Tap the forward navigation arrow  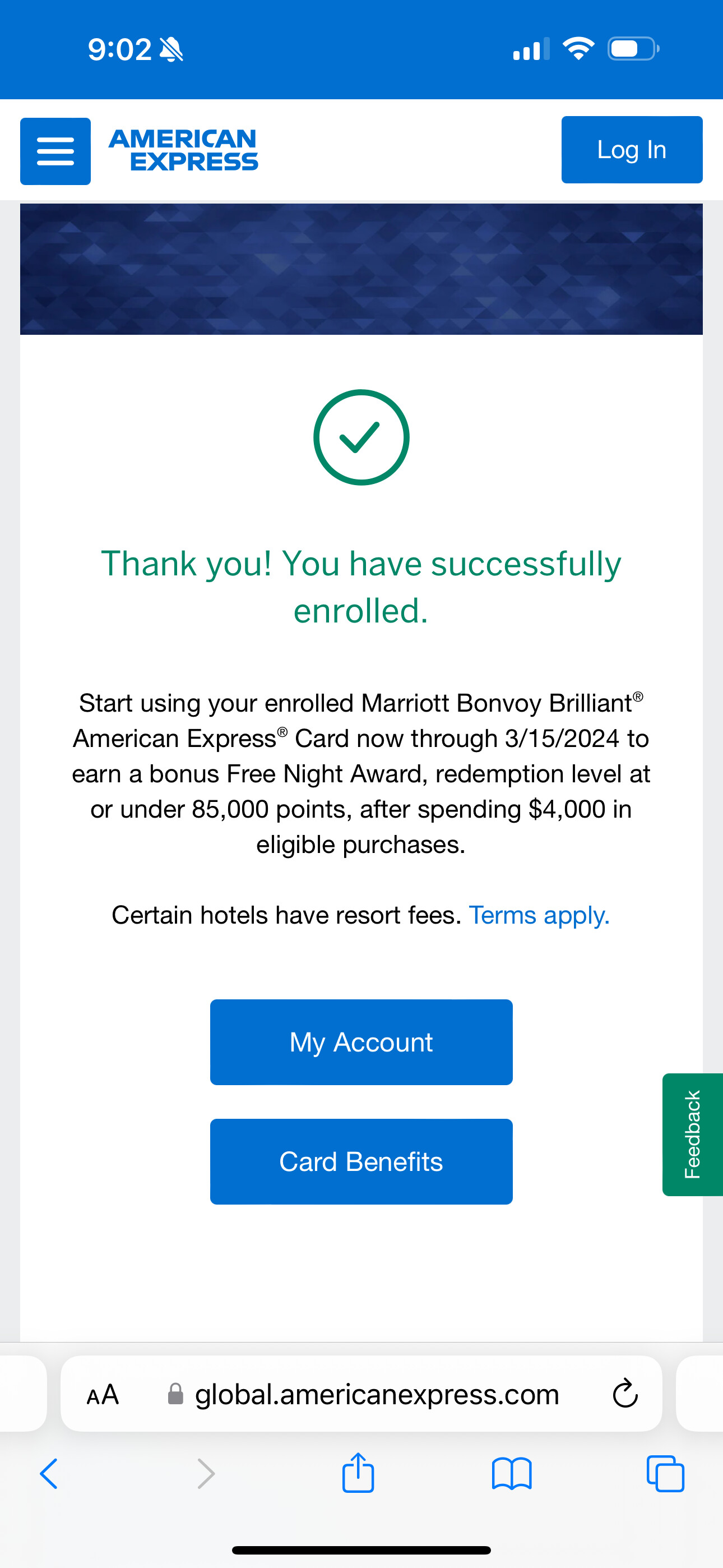coord(206,1474)
